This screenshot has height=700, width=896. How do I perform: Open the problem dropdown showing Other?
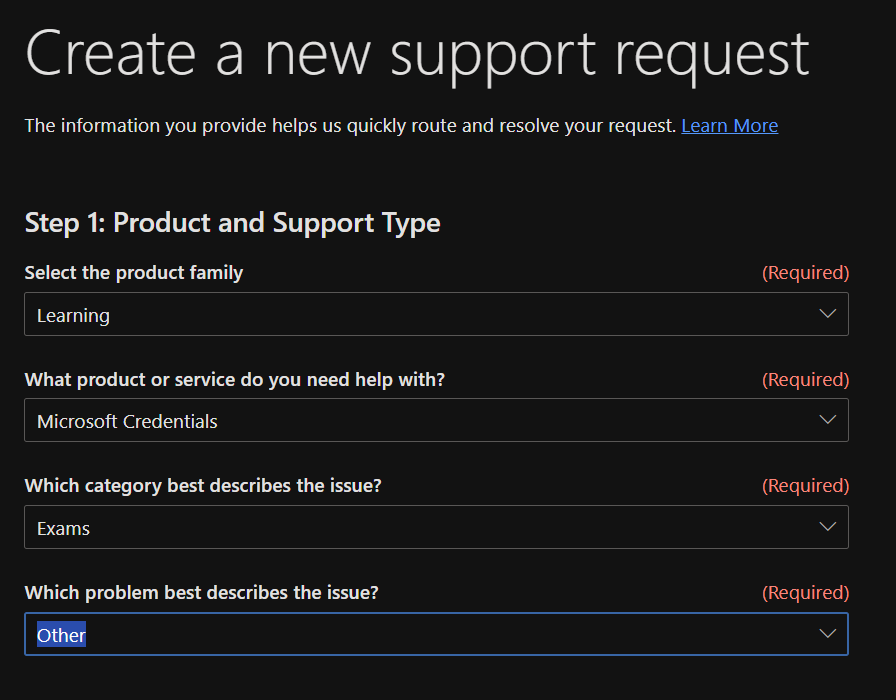click(436, 634)
